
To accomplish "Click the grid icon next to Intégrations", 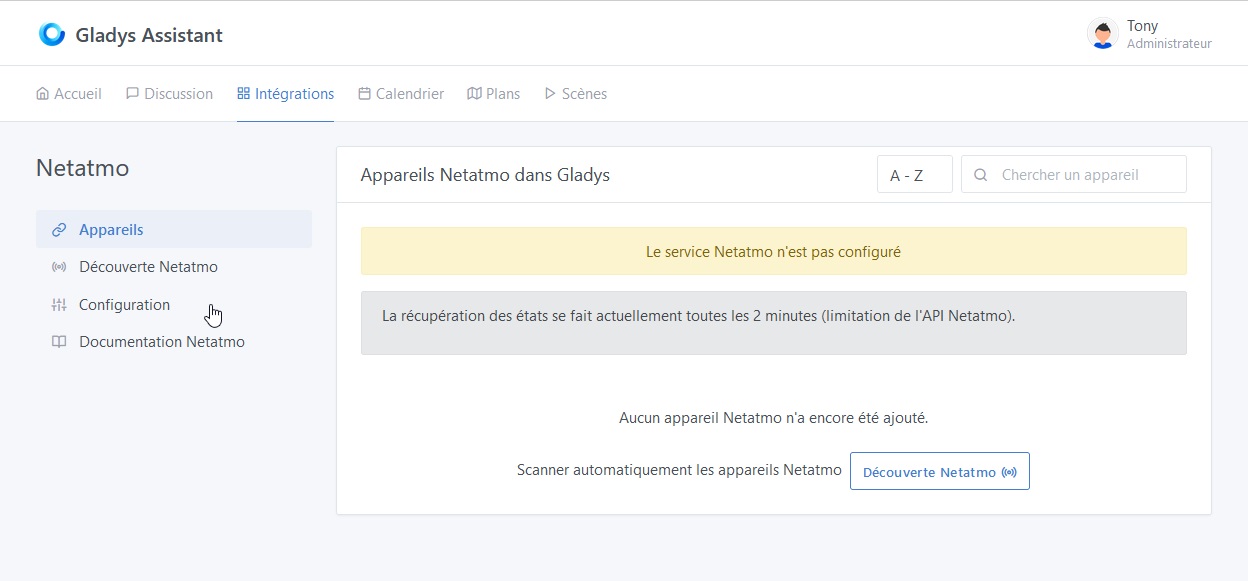I will pyautogui.click(x=243, y=92).
